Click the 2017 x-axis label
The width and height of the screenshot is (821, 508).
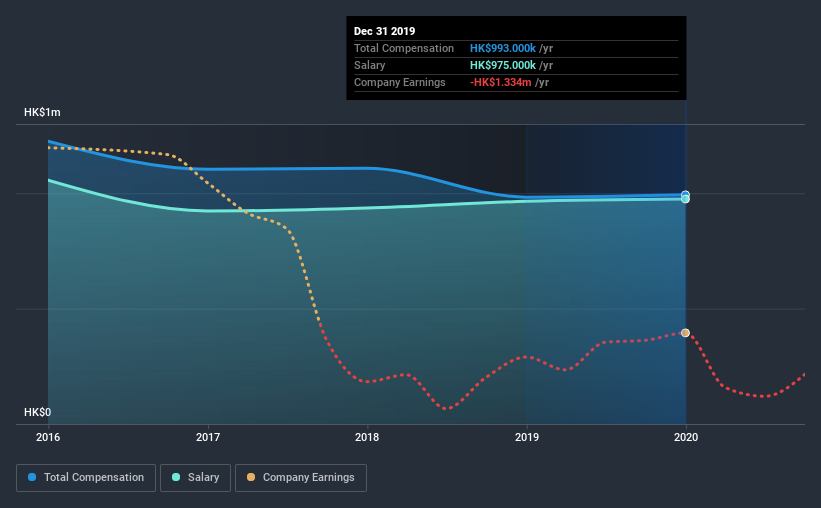coord(208,437)
